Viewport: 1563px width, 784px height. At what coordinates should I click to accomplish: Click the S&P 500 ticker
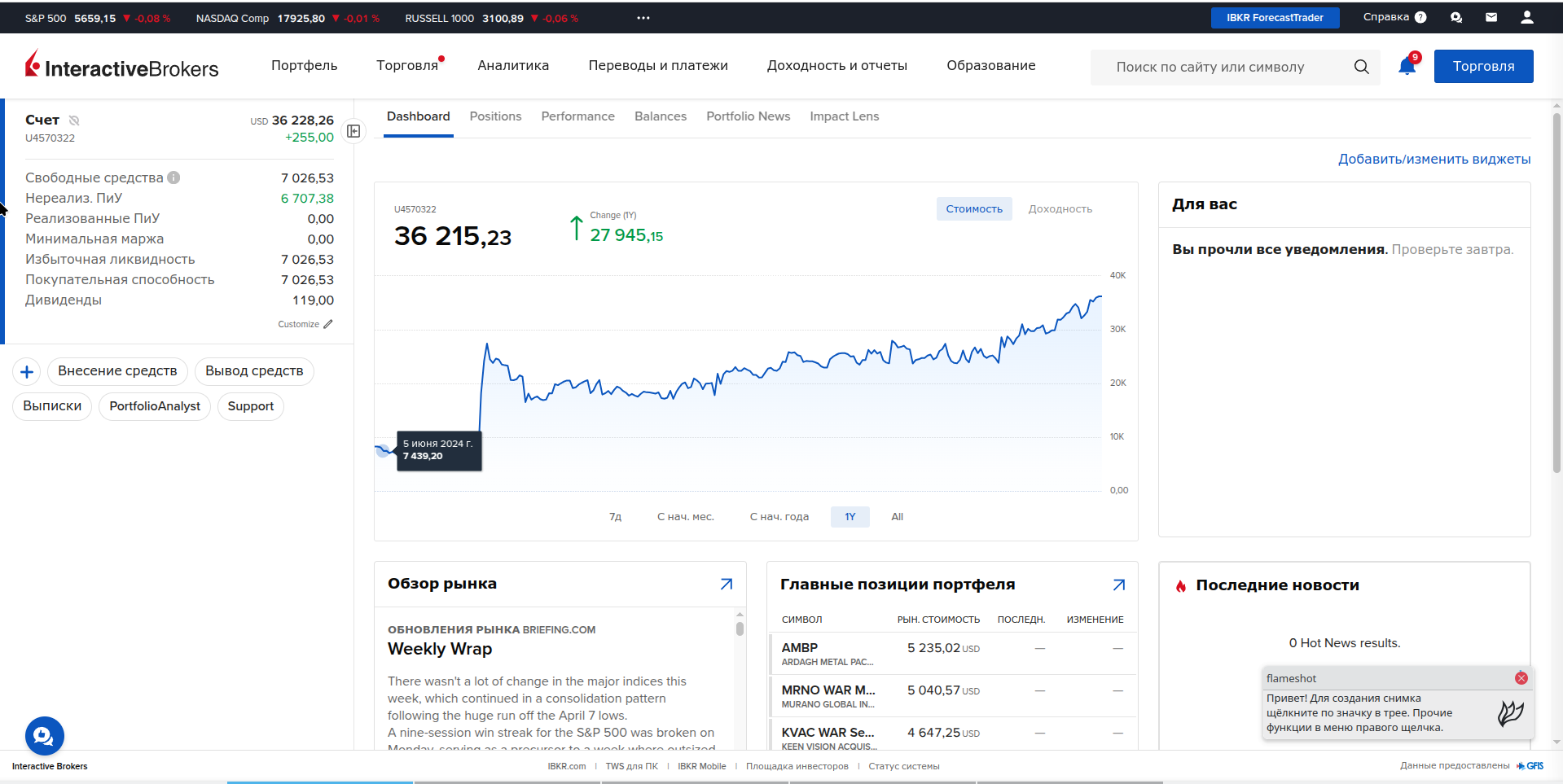coord(98,18)
